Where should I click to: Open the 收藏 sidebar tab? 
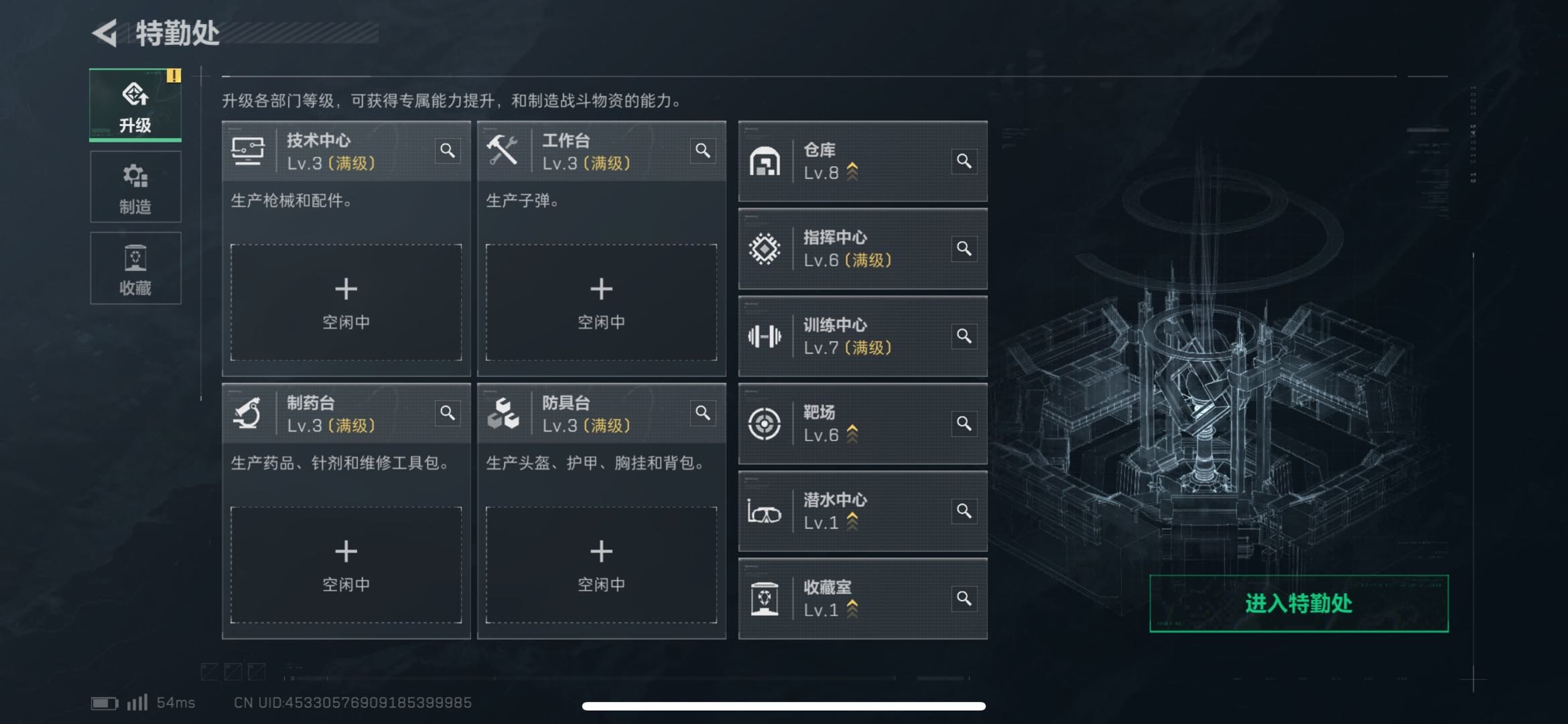tap(135, 268)
